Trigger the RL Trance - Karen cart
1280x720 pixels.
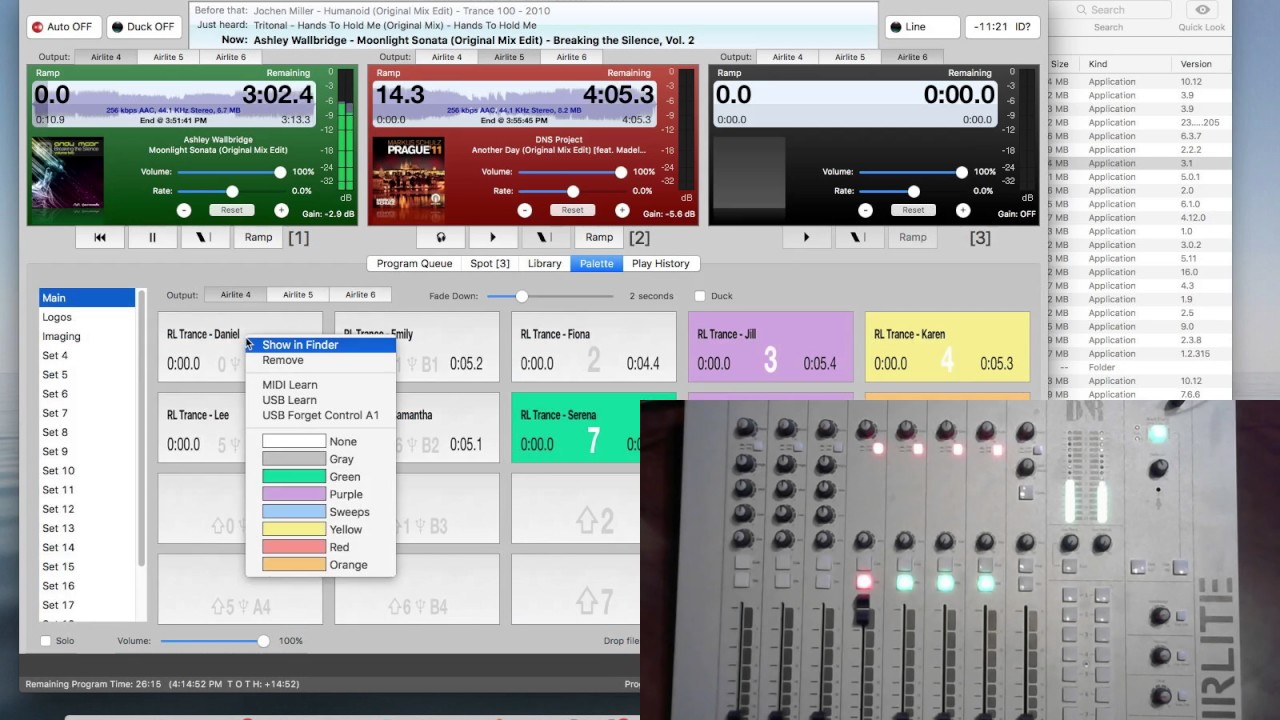947,347
